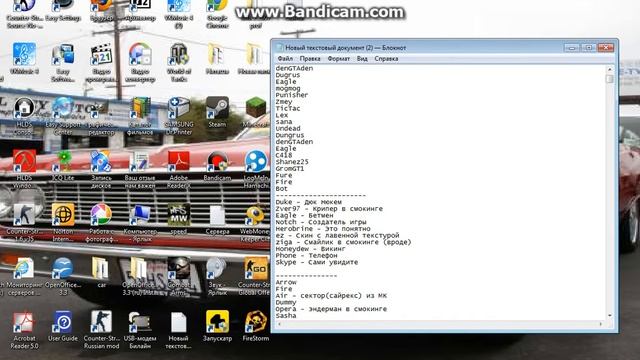Select the Easy Support Center shortcut
Viewport: 640px width, 360px height.
click(63, 116)
